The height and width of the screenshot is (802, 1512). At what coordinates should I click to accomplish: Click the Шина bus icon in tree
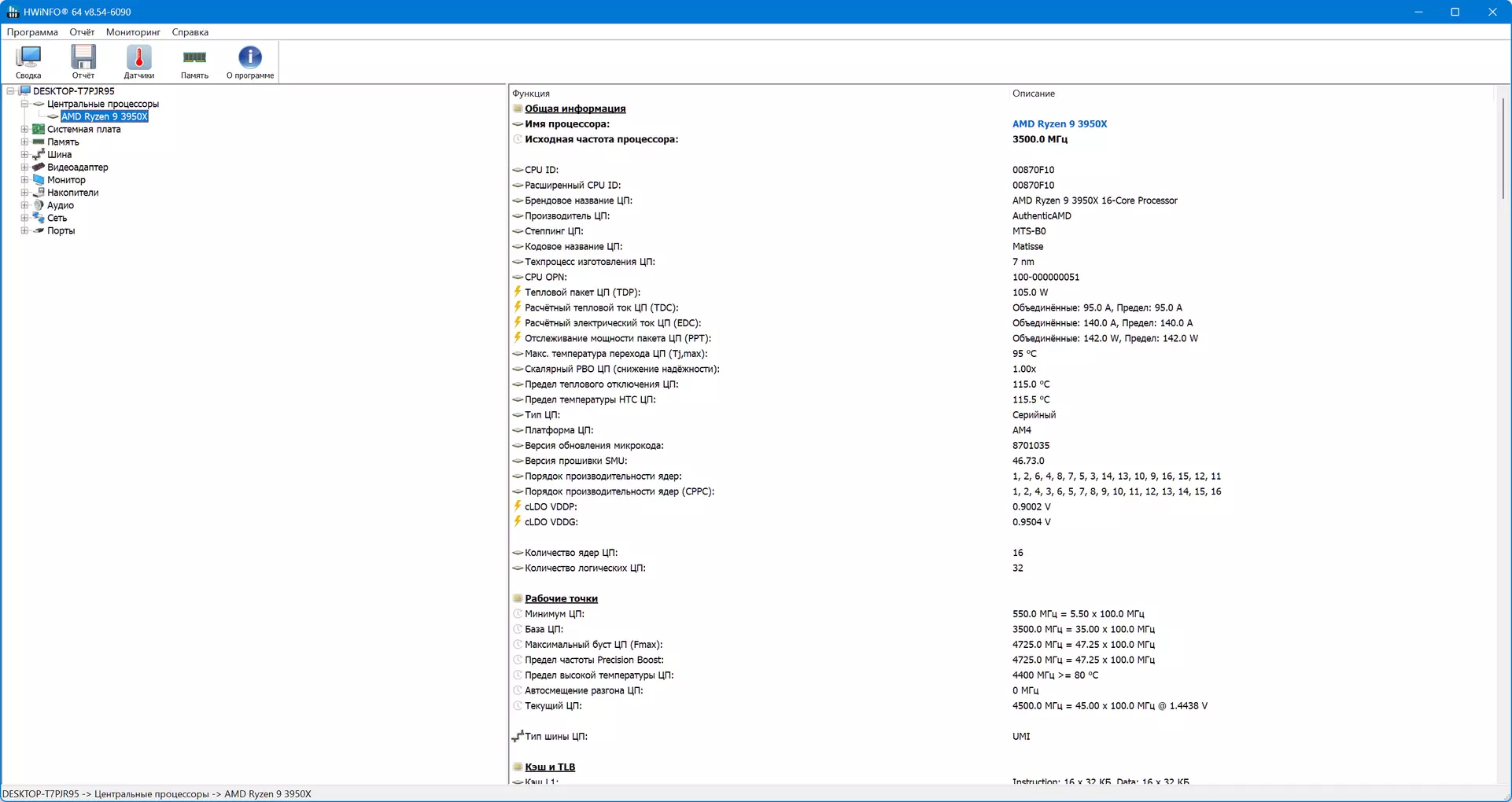pos(39,155)
